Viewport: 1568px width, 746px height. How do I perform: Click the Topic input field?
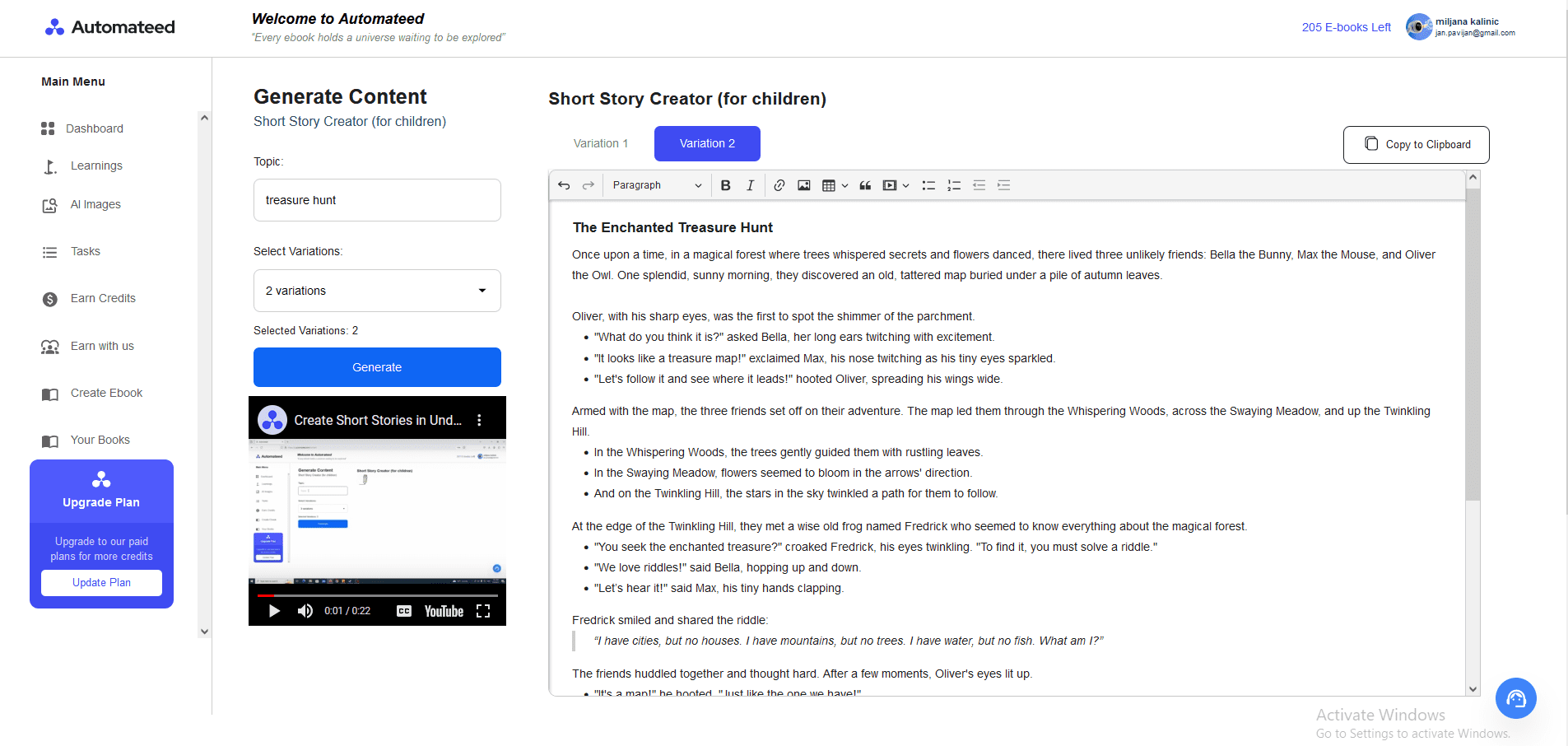(377, 199)
